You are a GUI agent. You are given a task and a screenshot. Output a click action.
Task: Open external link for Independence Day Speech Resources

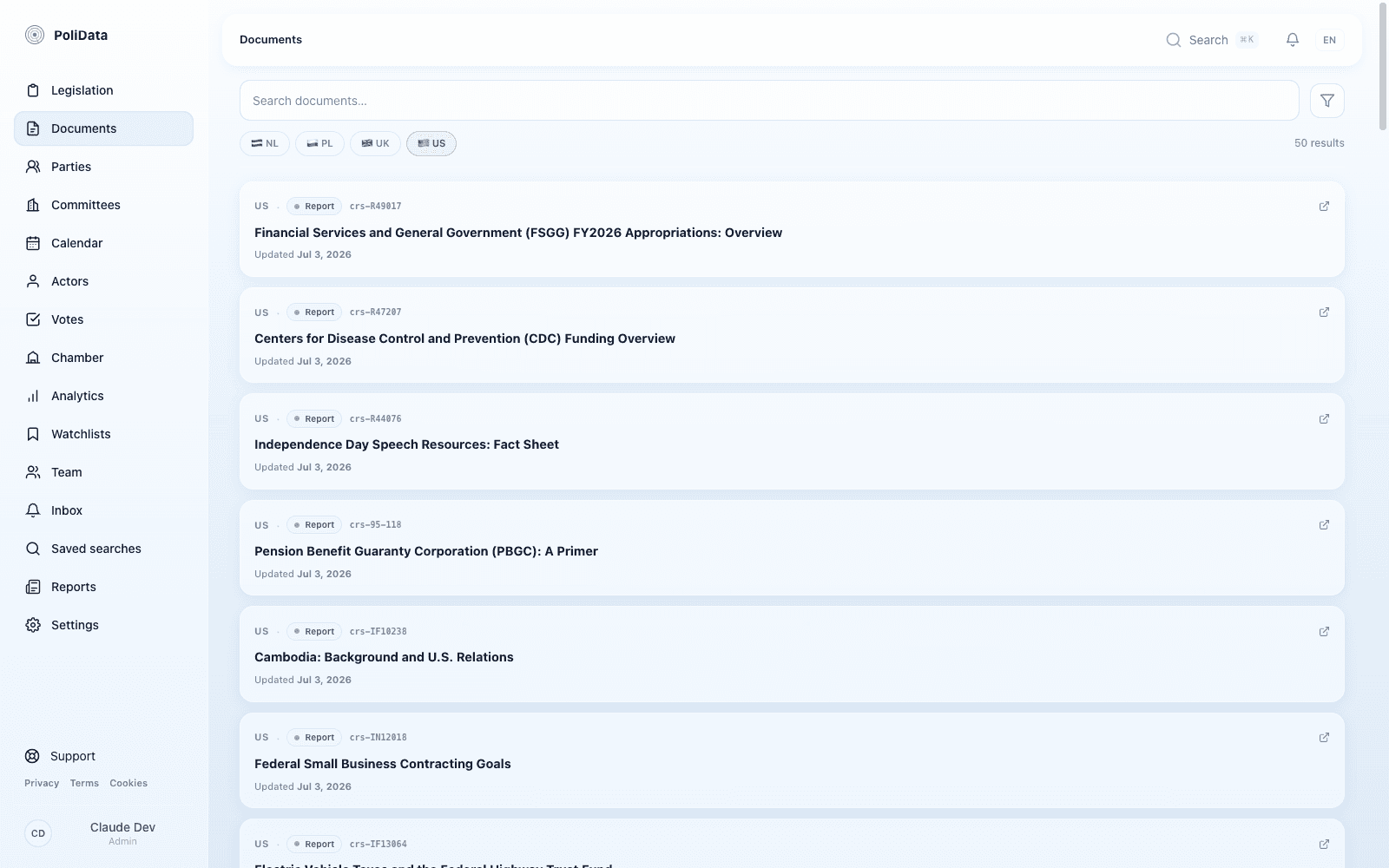1324,419
